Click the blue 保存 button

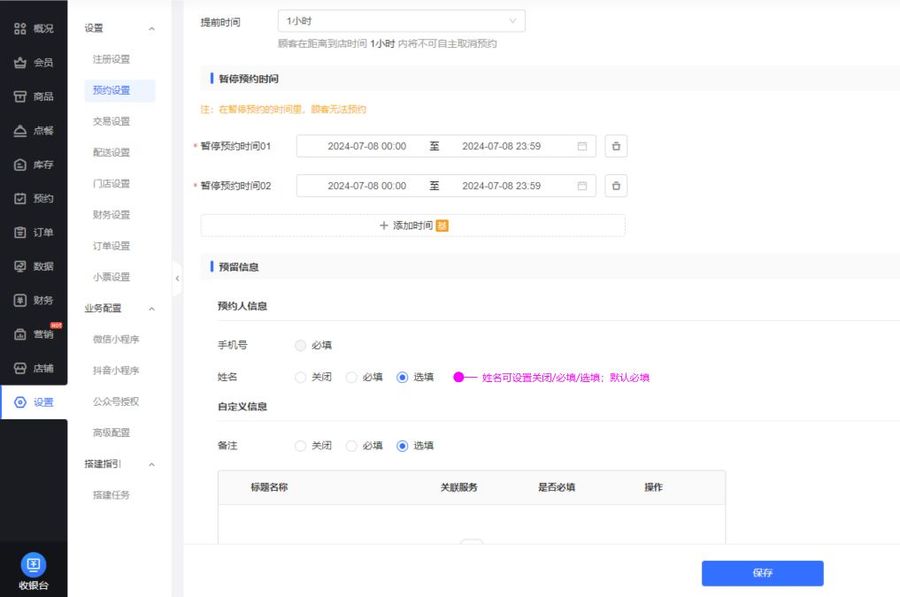[x=762, y=573]
